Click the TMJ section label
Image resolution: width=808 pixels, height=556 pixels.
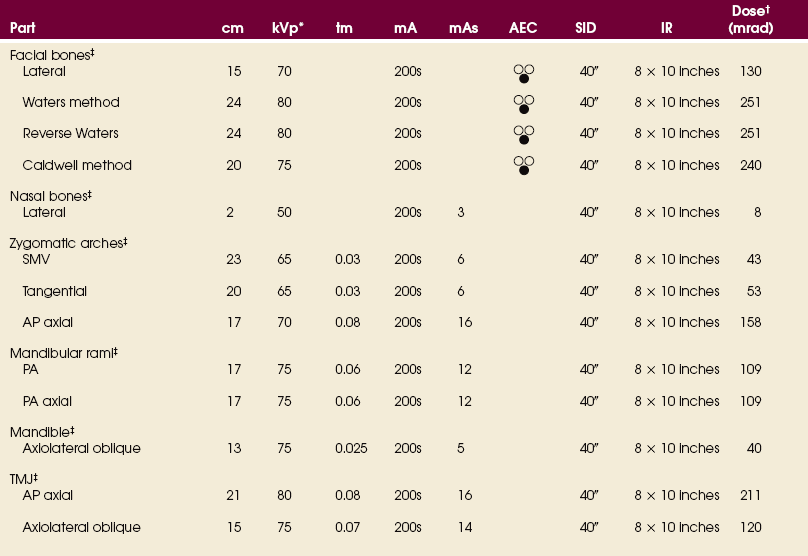[x=25, y=479]
